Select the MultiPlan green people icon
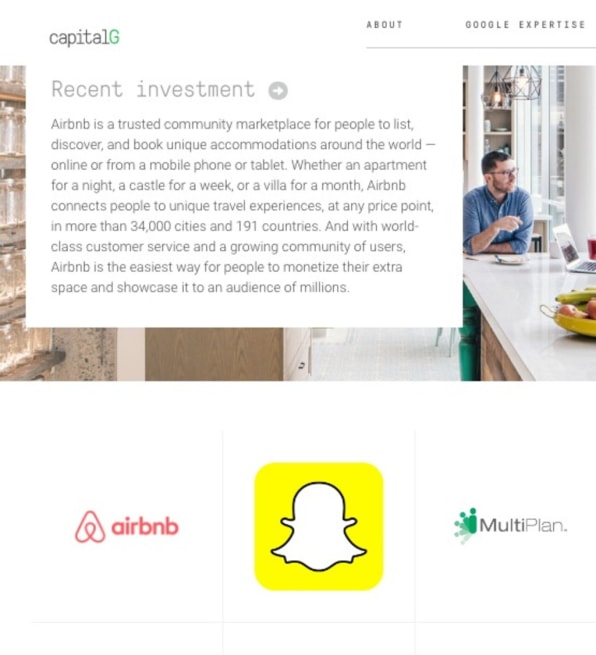Image resolution: width=596 pixels, height=655 pixels. tap(465, 525)
